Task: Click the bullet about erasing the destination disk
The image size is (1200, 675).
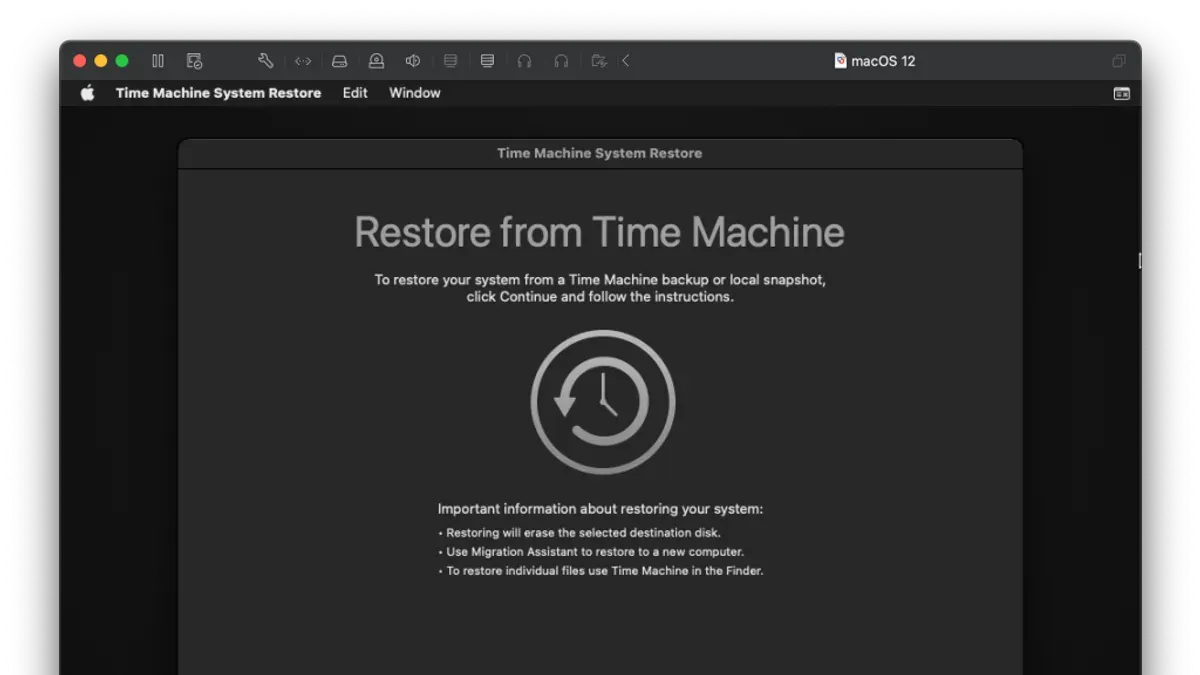Action: [x=579, y=533]
